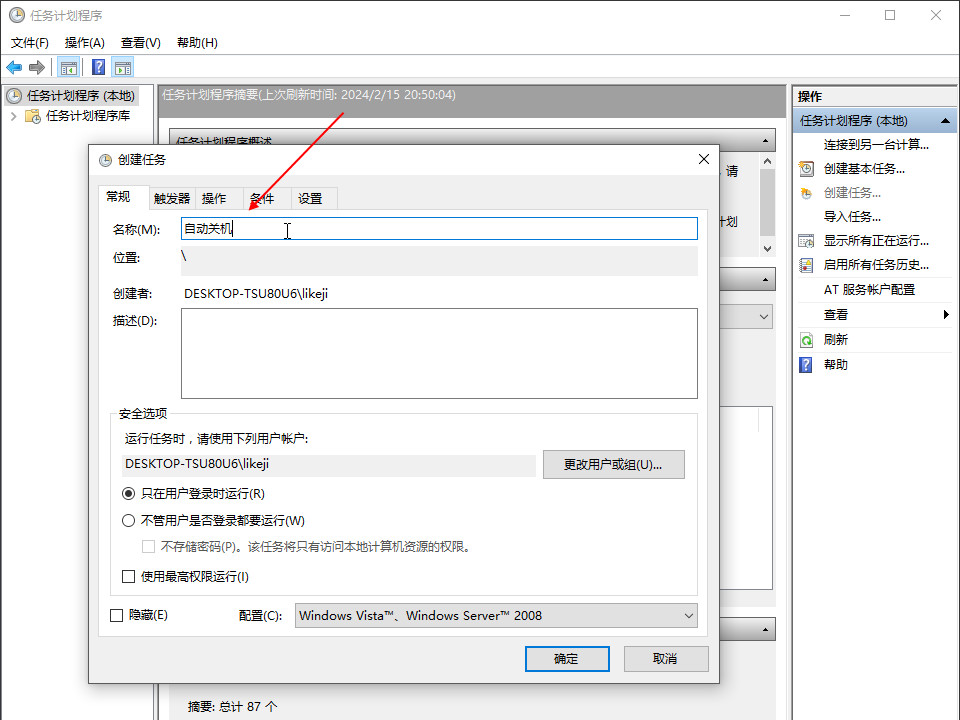Click the green 刷新 refresh icon
Screen dimensions: 960x720
click(x=806, y=340)
